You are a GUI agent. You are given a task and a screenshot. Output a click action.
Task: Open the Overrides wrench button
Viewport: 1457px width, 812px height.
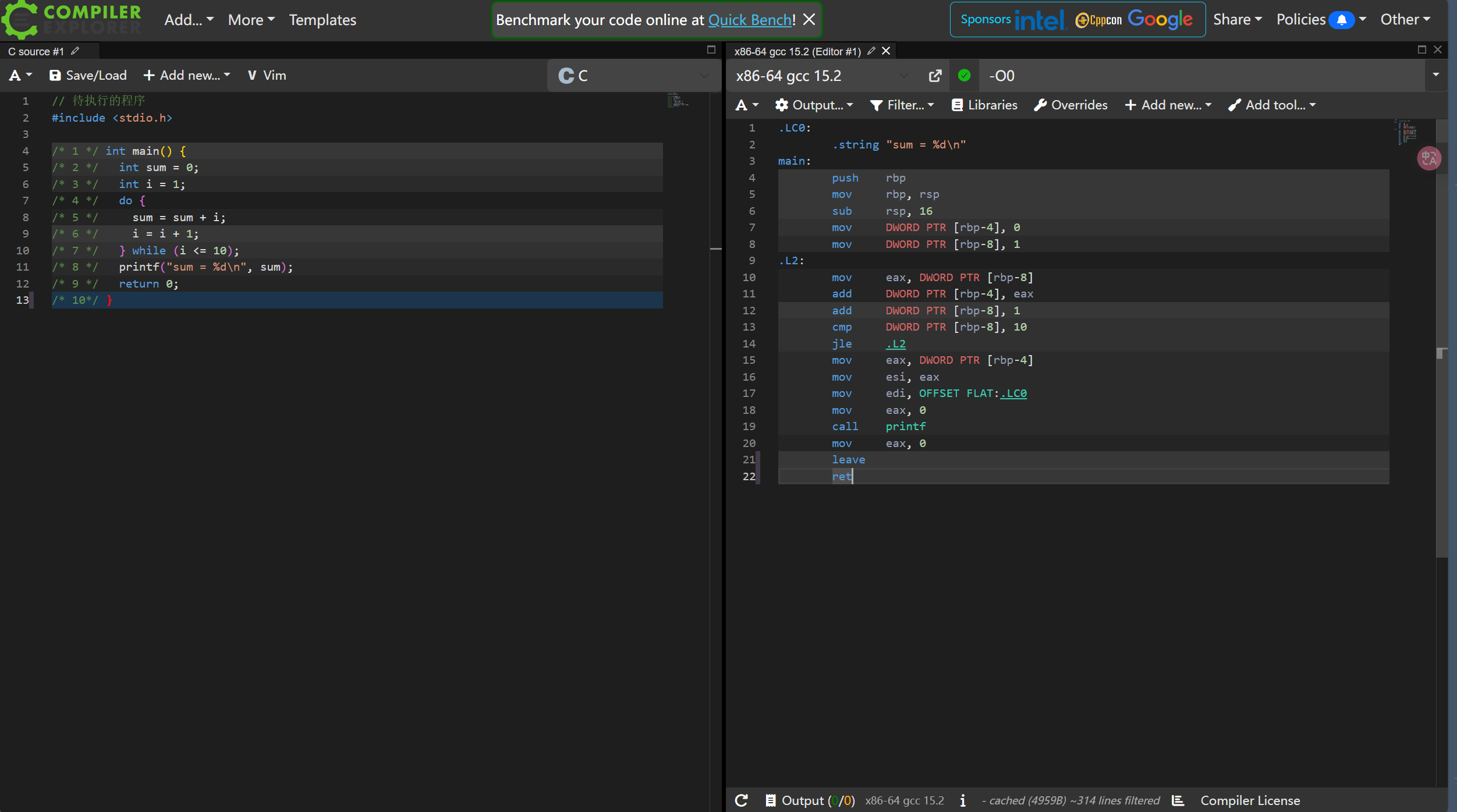1070,105
